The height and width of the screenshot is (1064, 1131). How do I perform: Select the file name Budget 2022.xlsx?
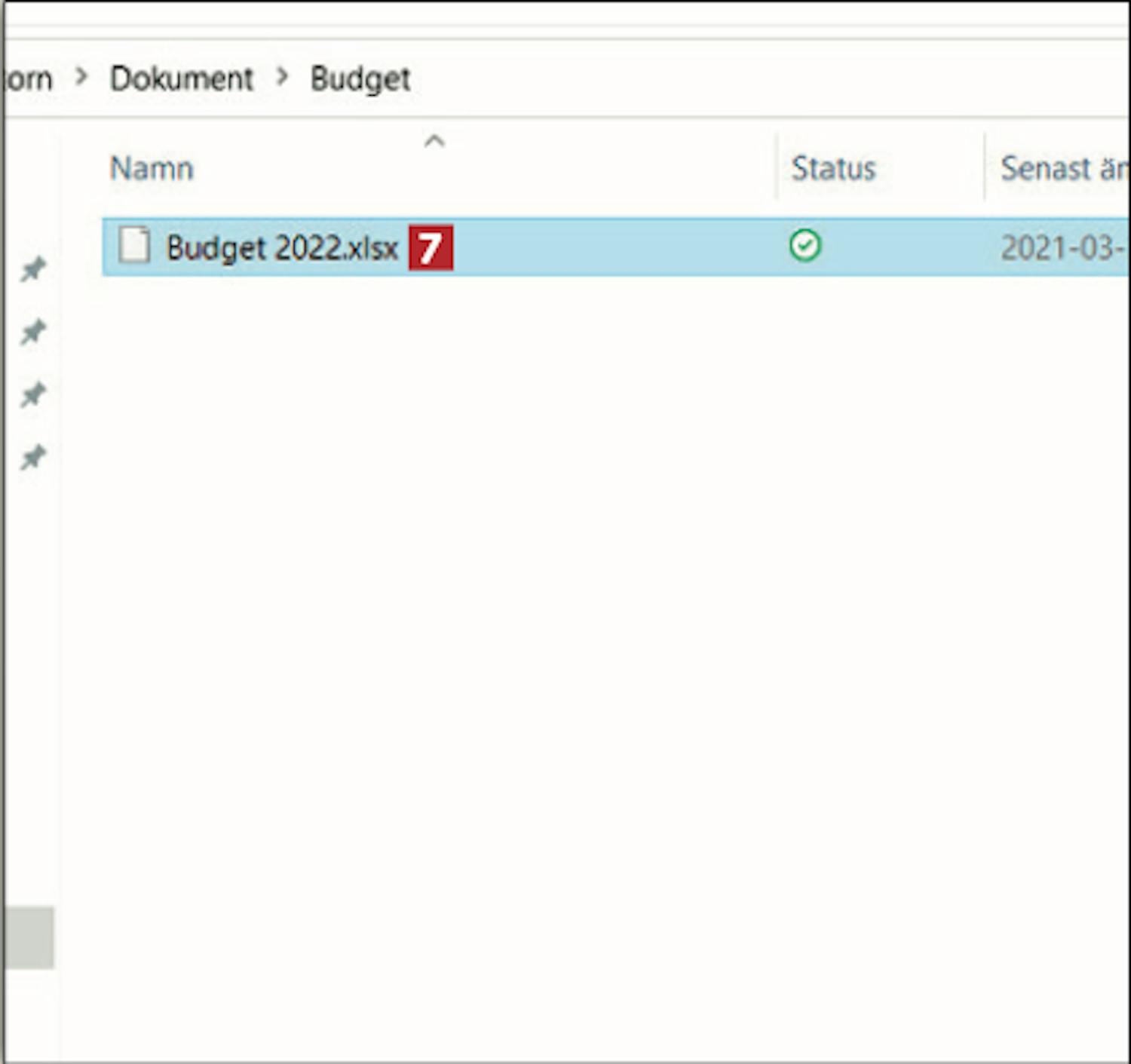[x=282, y=247]
